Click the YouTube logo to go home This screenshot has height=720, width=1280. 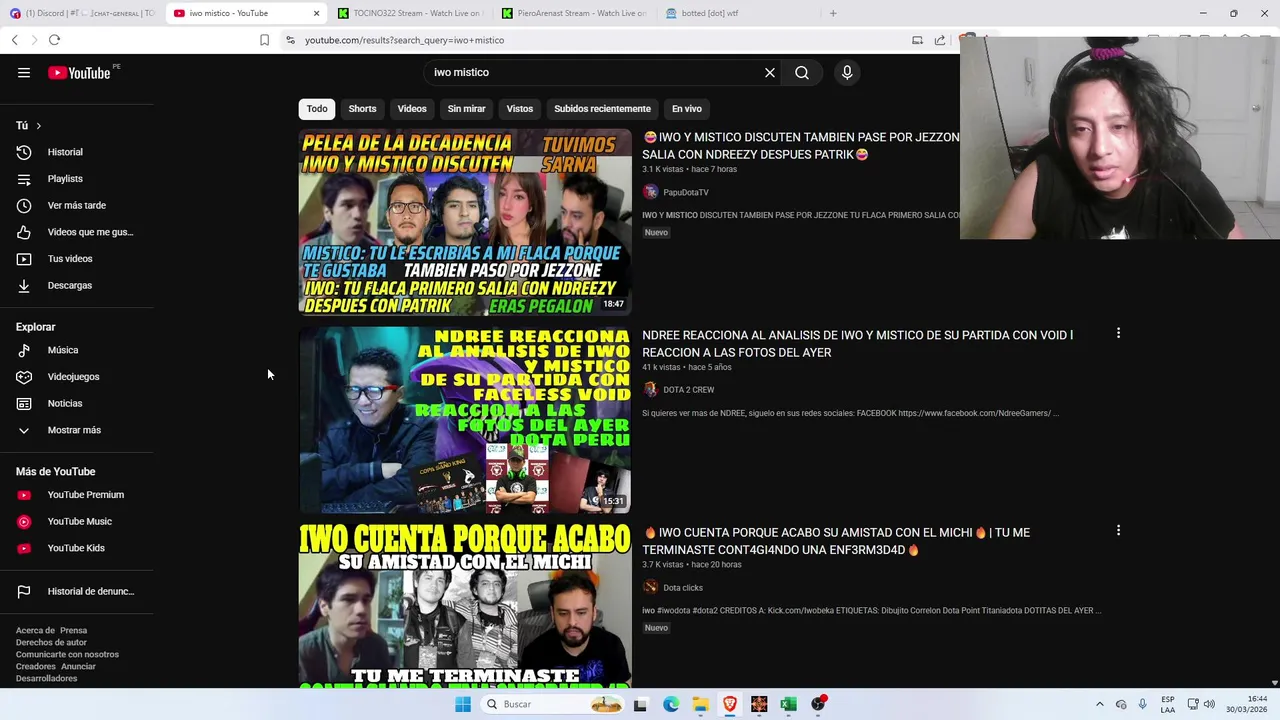pyautogui.click(x=80, y=72)
